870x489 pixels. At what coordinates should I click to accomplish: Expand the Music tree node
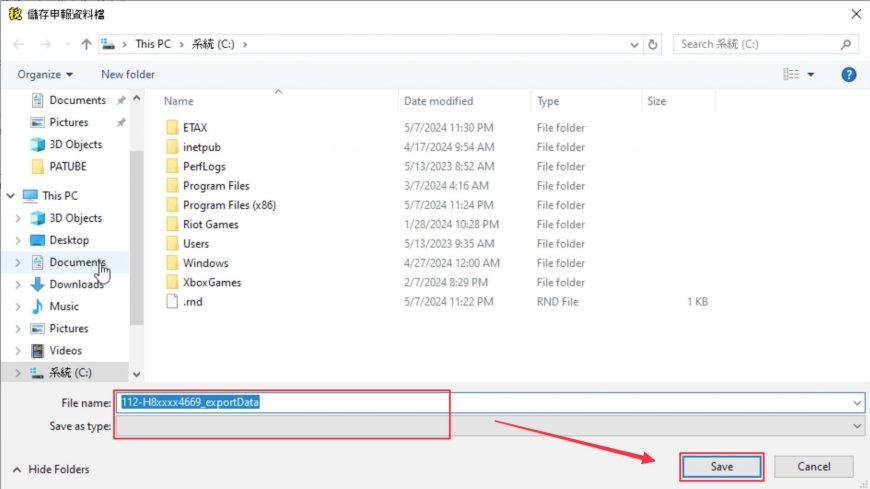18,306
